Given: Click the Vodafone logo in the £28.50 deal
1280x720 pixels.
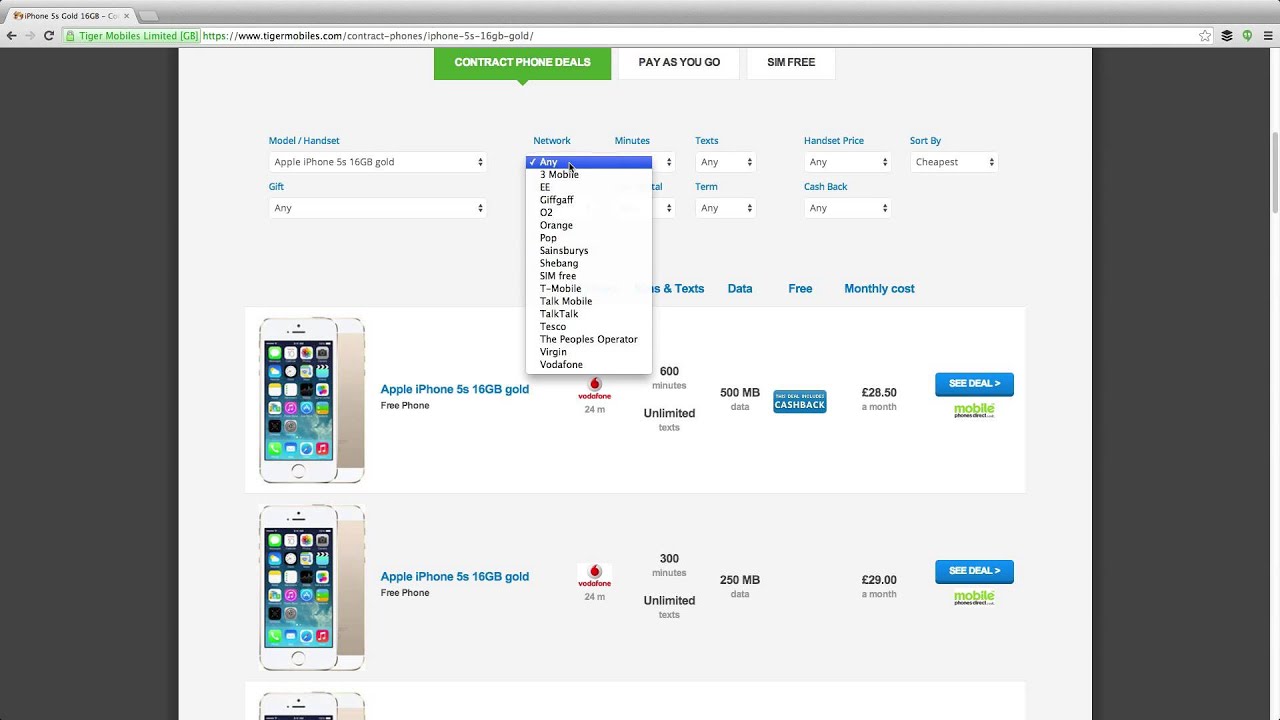Looking at the screenshot, I should [594, 389].
